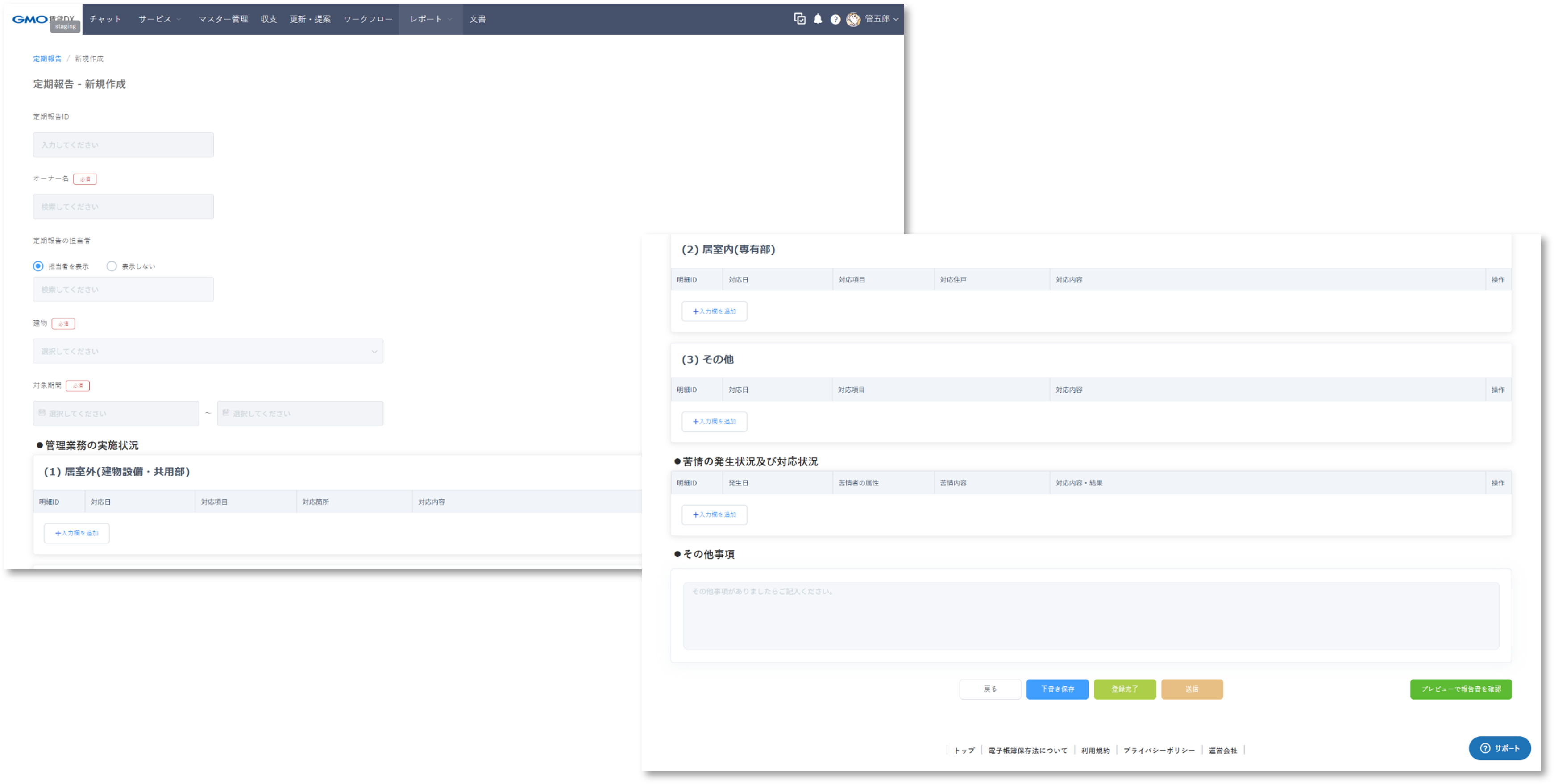Expand the 建物 selection dropdown
The image size is (1554, 784).
click(x=208, y=351)
